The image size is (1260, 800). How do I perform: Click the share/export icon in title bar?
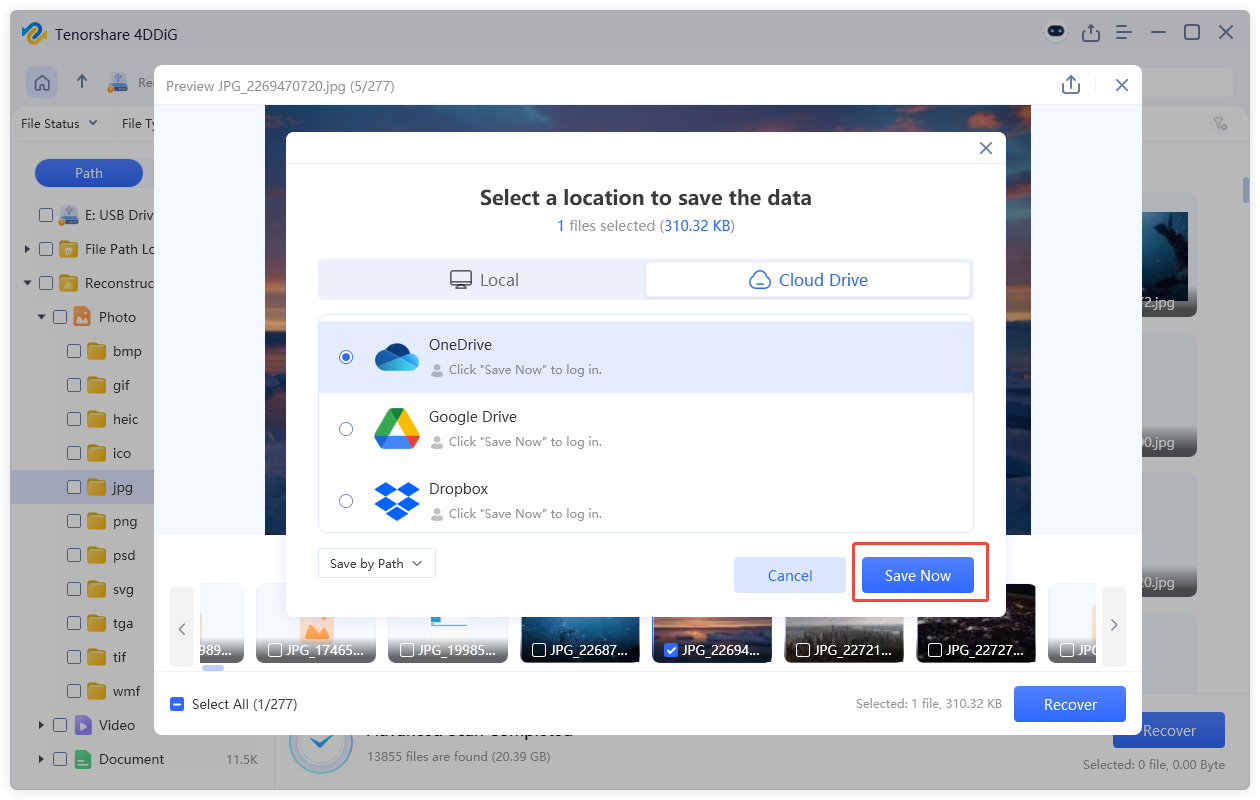(x=1090, y=32)
